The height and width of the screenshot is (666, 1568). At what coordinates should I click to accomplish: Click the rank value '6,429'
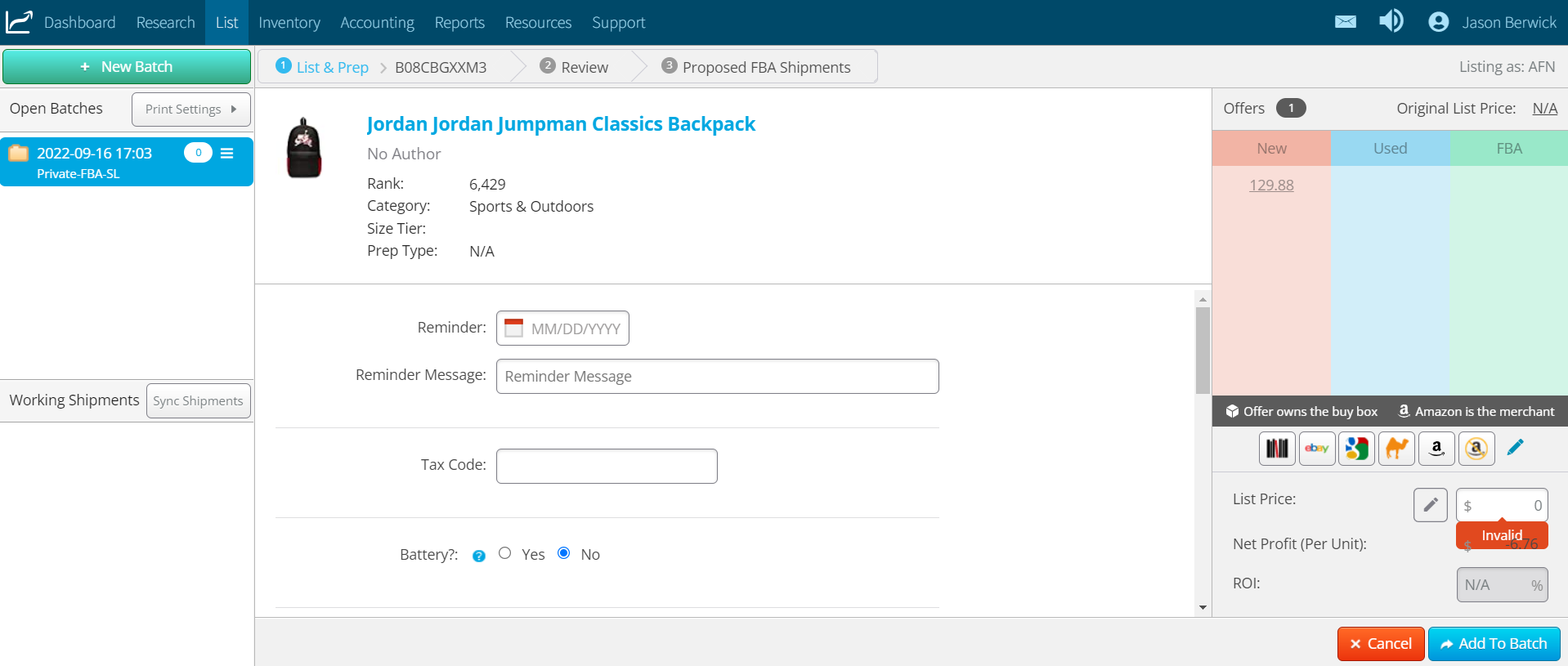point(487,185)
